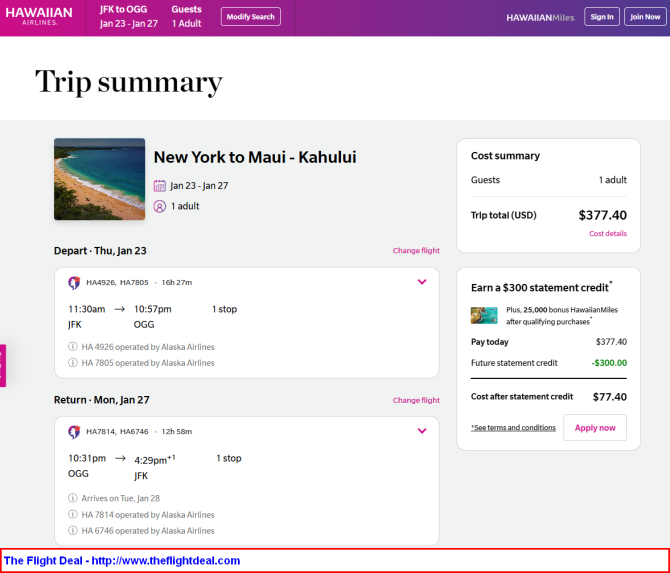Click the Maui beach thumbnail image
The width and height of the screenshot is (670, 573).
[x=100, y=179]
